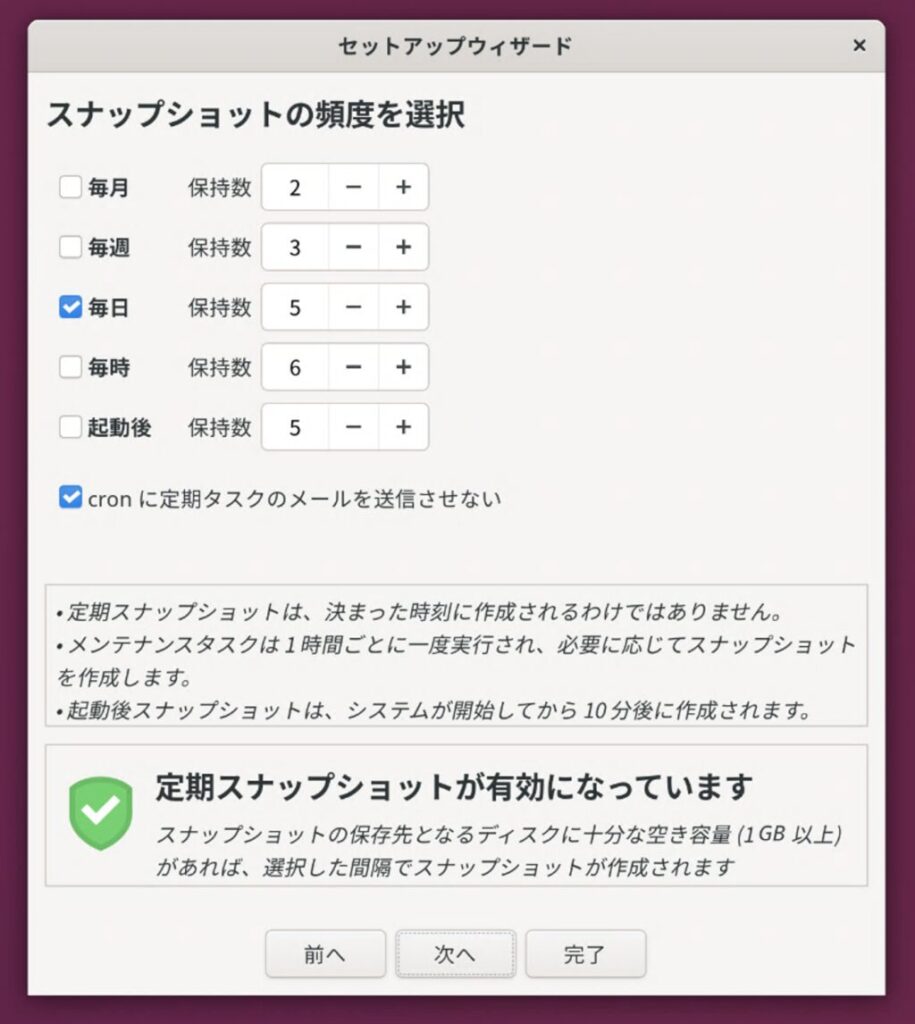Increase the 毎月 retention count with plus
915x1024 pixels.
click(x=403, y=187)
